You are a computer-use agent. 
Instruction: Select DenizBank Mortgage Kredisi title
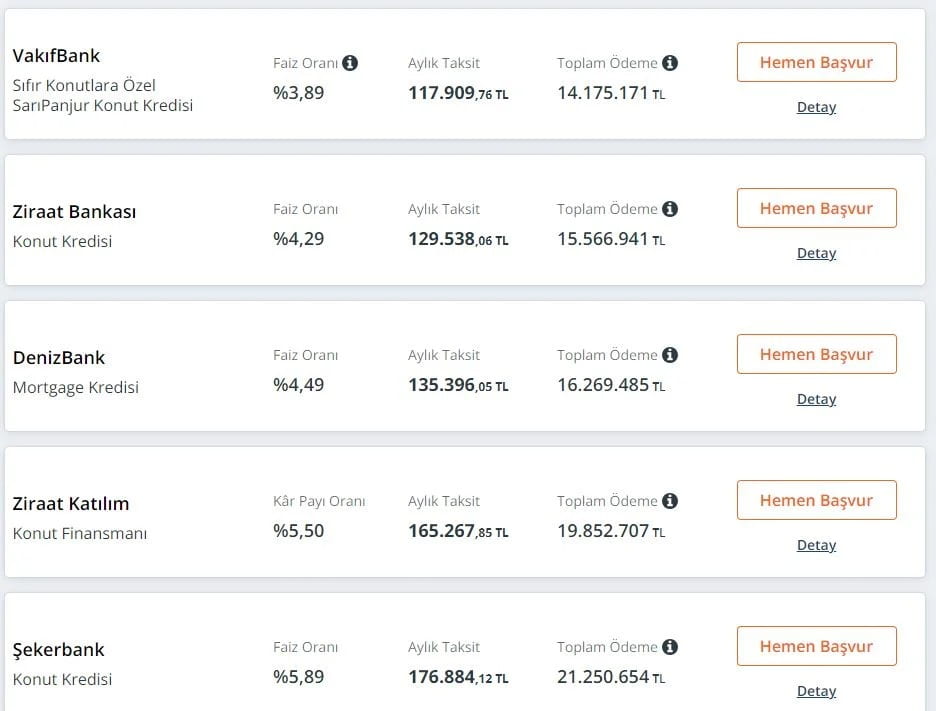tap(76, 387)
